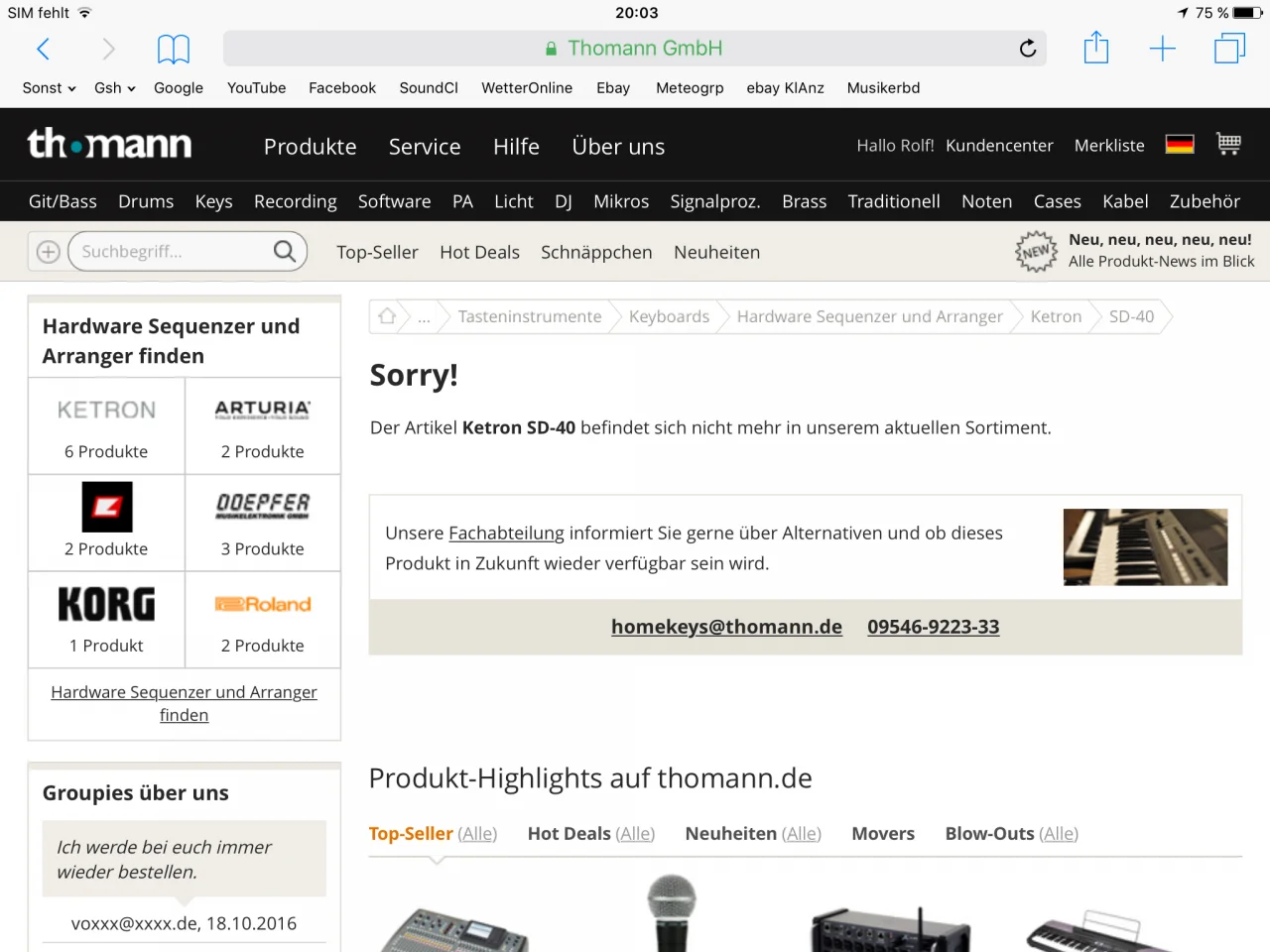The height and width of the screenshot is (952, 1270).
Task: Open the Service menu
Action: [425, 147]
